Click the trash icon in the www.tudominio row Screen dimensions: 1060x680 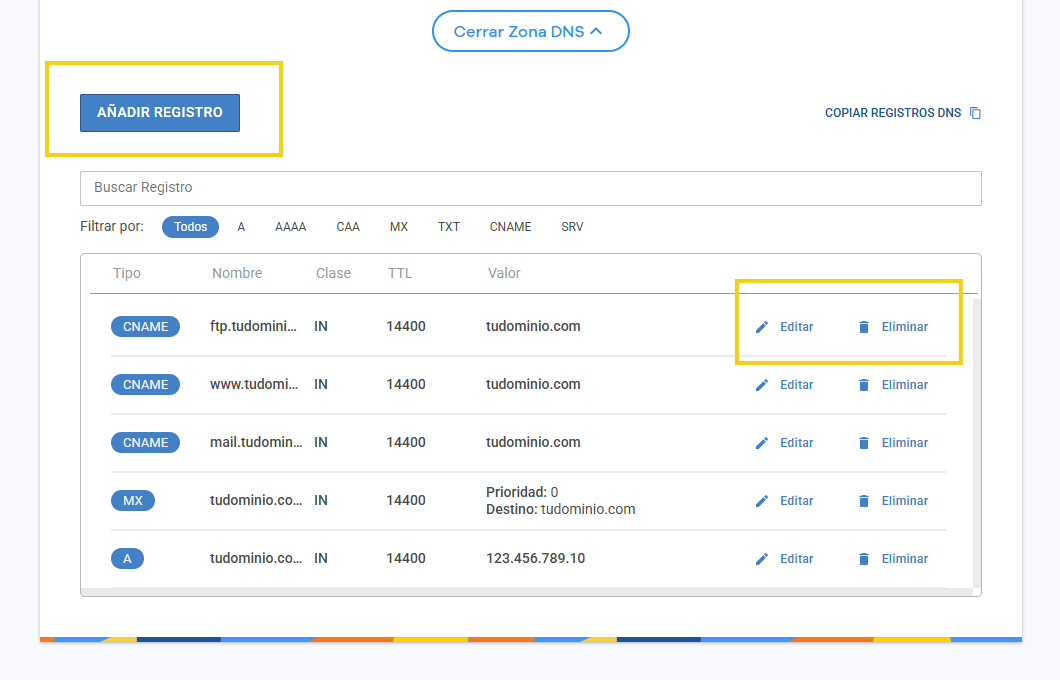click(x=864, y=385)
